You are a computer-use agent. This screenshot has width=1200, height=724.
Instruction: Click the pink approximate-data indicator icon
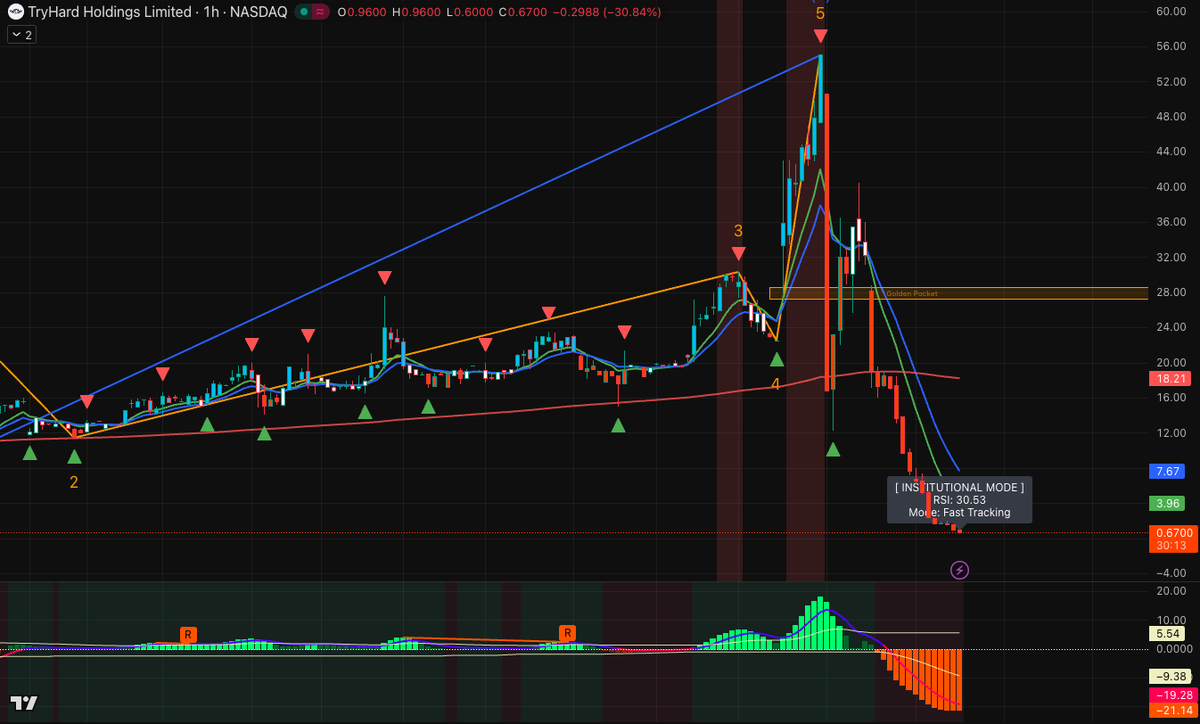320,12
